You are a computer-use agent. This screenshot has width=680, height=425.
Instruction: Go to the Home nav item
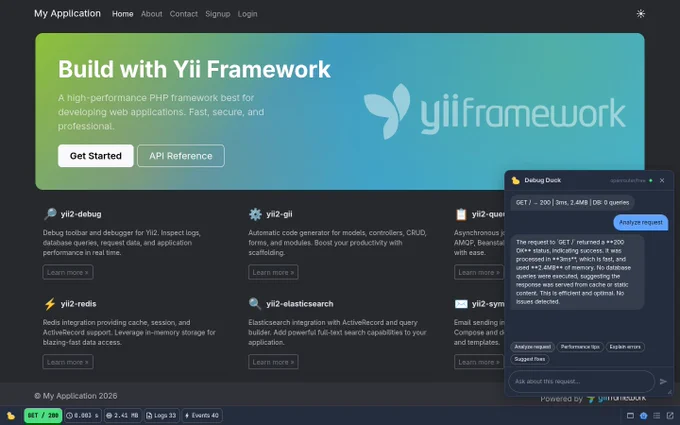[123, 14]
